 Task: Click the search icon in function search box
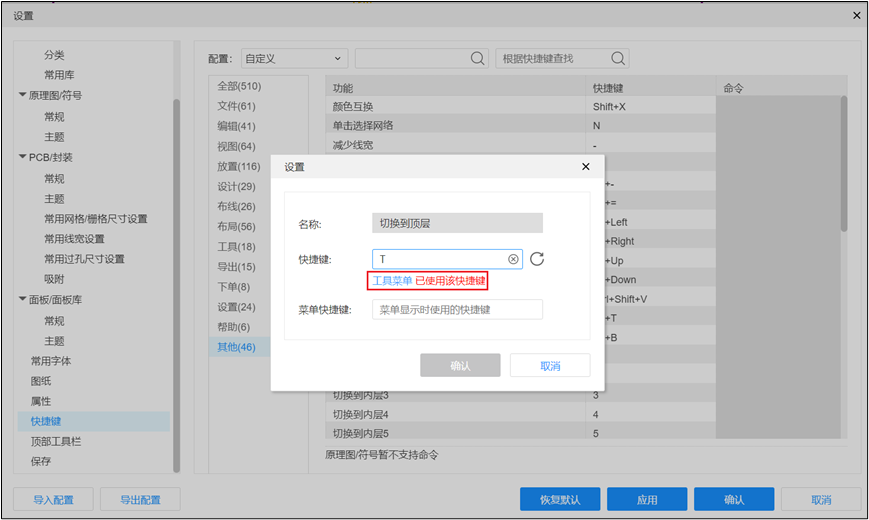click(x=477, y=58)
